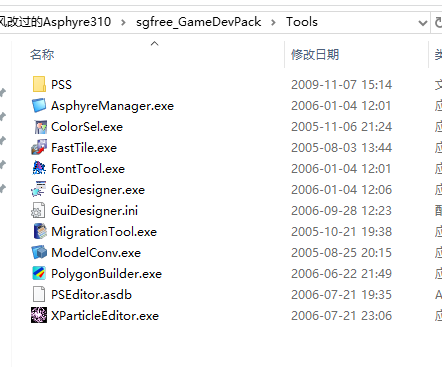Click date 2005-08-25 20:15
The height and width of the screenshot is (367, 442).
(x=341, y=253)
